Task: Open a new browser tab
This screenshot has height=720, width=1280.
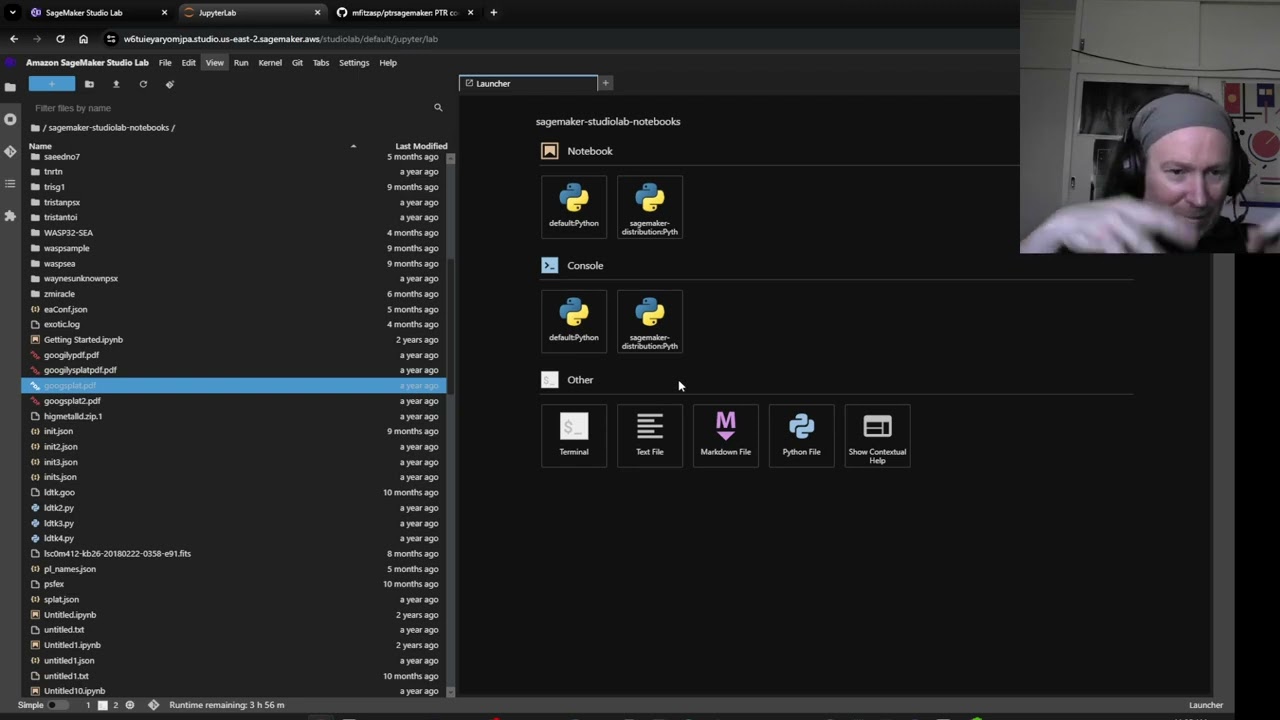Action: (x=493, y=13)
